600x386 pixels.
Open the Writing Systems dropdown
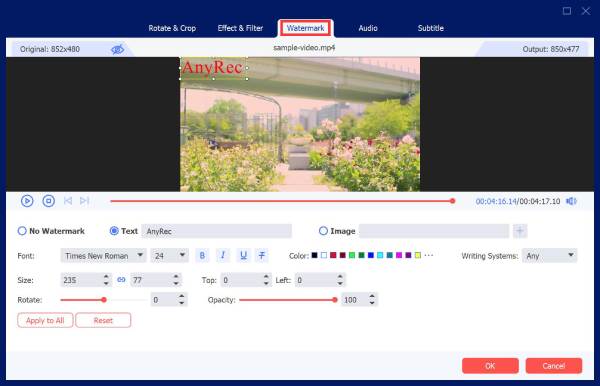click(549, 256)
